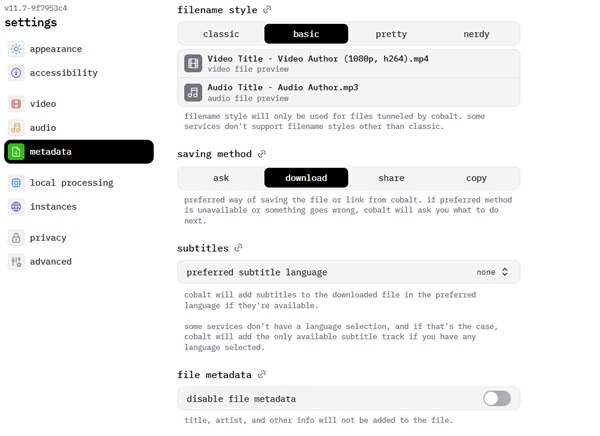Click the video file preview film icon

click(193, 63)
